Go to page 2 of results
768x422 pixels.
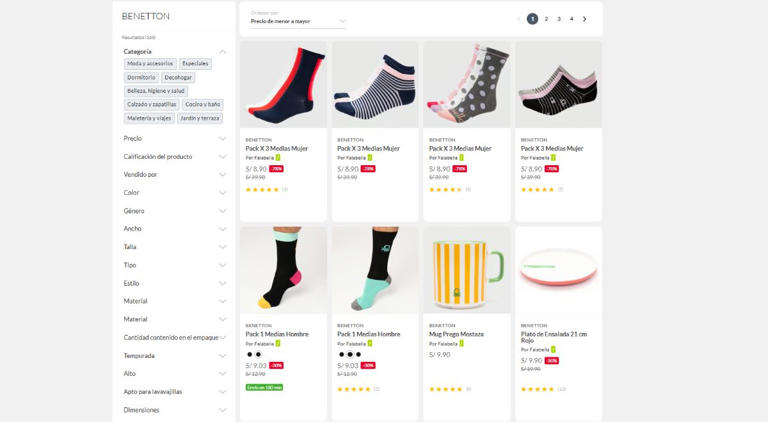click(x=546, y=19)
